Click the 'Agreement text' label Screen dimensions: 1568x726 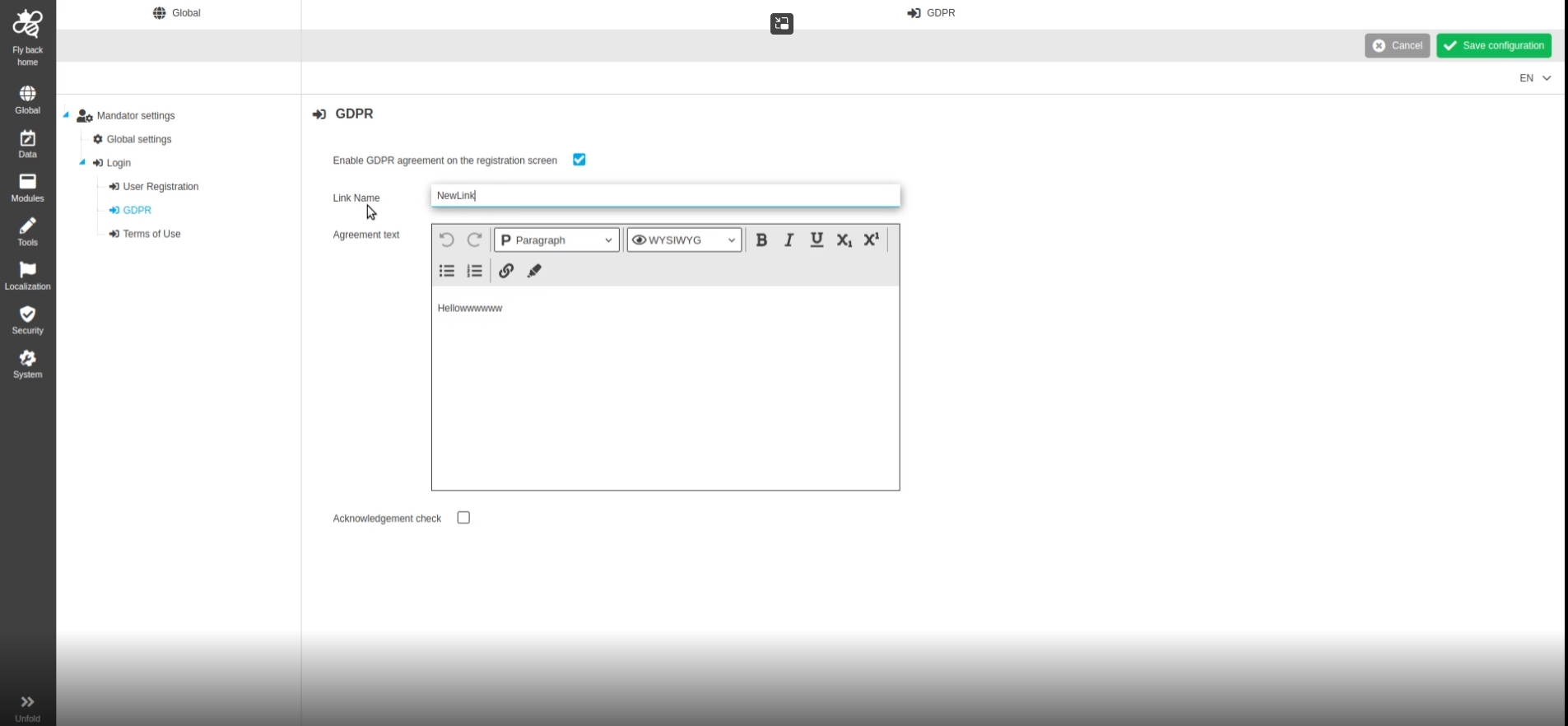(366, 235)
